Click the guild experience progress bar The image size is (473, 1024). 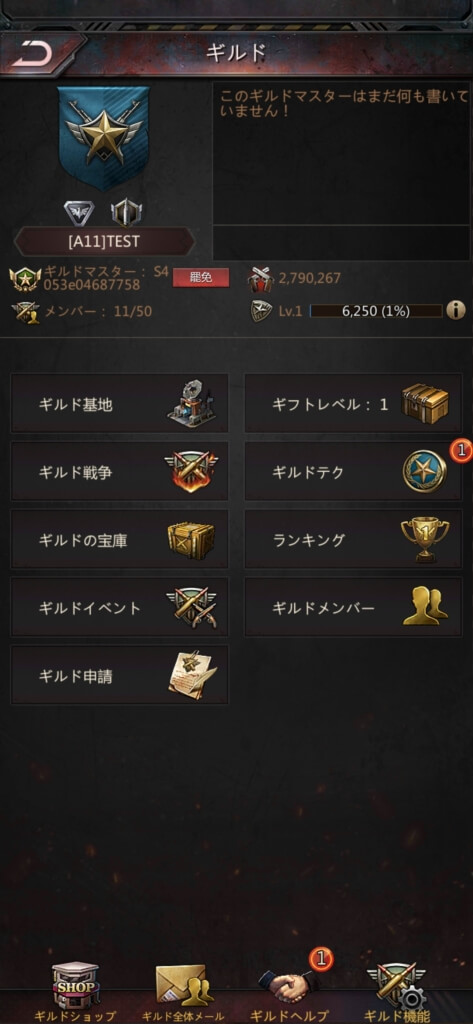376,311
